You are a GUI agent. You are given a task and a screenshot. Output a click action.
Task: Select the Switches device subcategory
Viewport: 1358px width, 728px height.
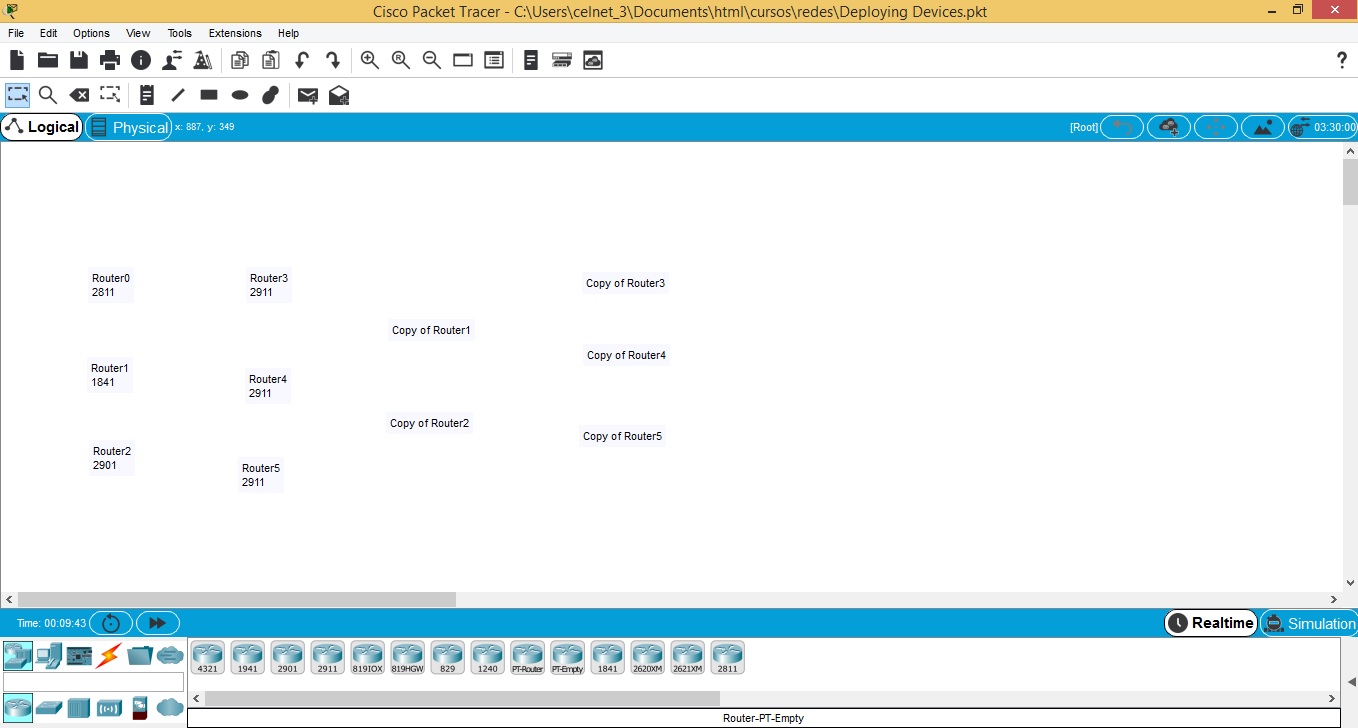click(49, 707)
